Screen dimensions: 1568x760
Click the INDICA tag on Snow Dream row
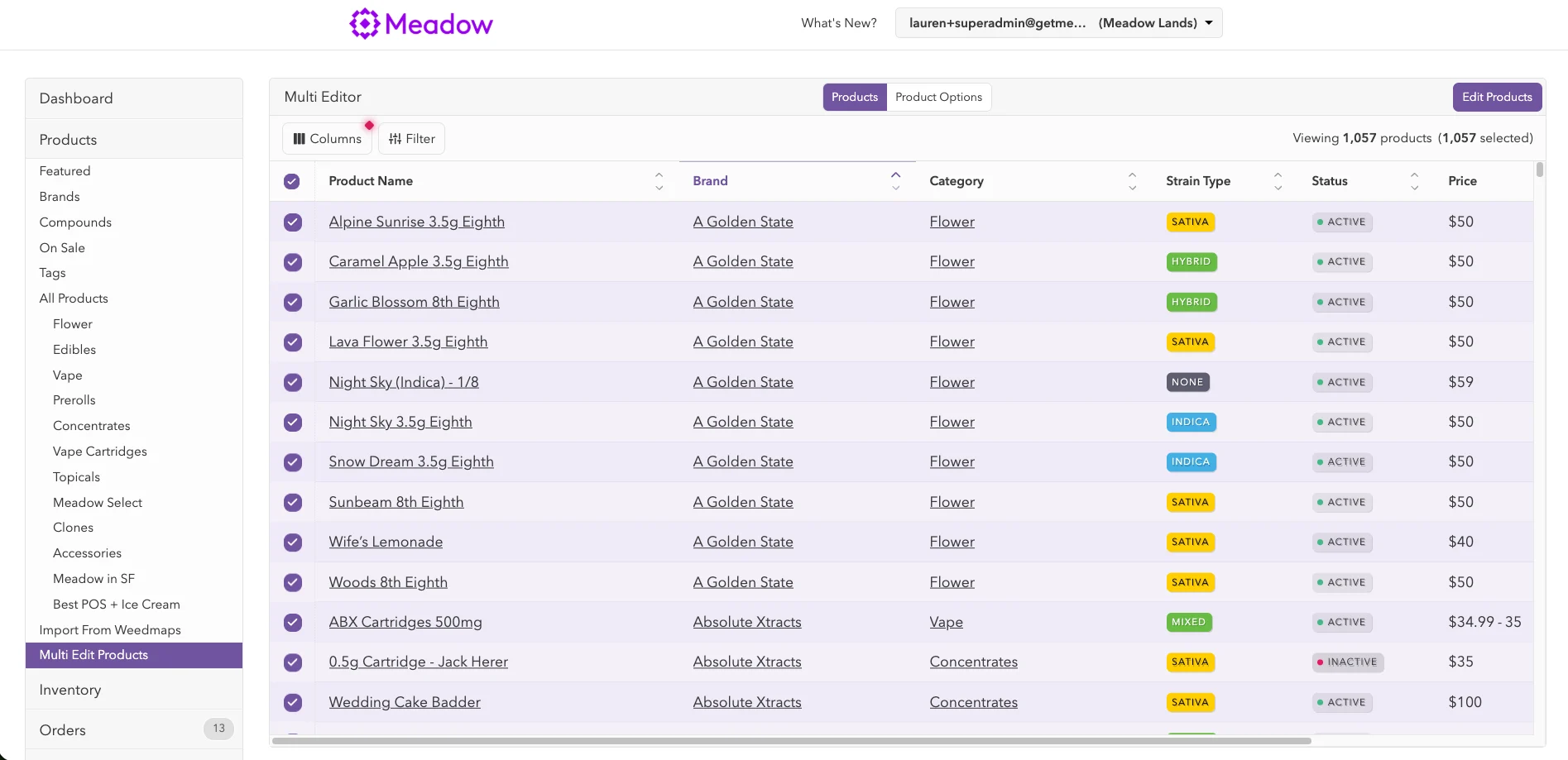click(1191, 461)
